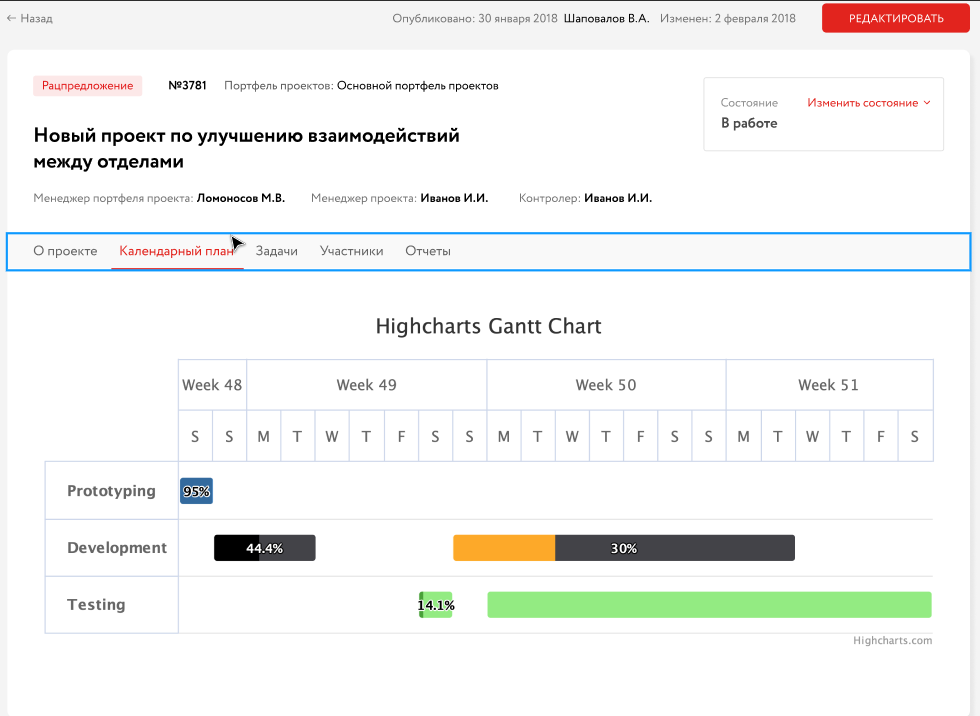Select the small Testing 14.1% bar
This screenshot has width=980, height=716.
436,605
